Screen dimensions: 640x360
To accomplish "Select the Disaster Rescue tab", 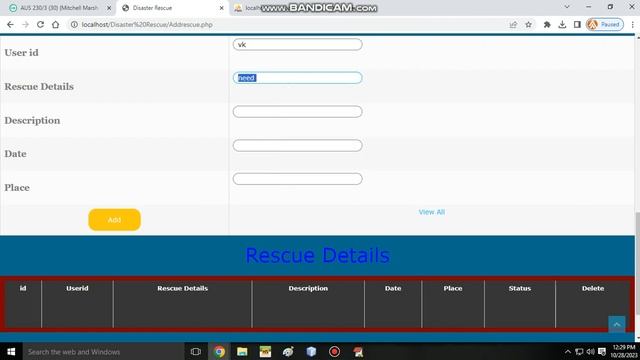I will point(172,8).
